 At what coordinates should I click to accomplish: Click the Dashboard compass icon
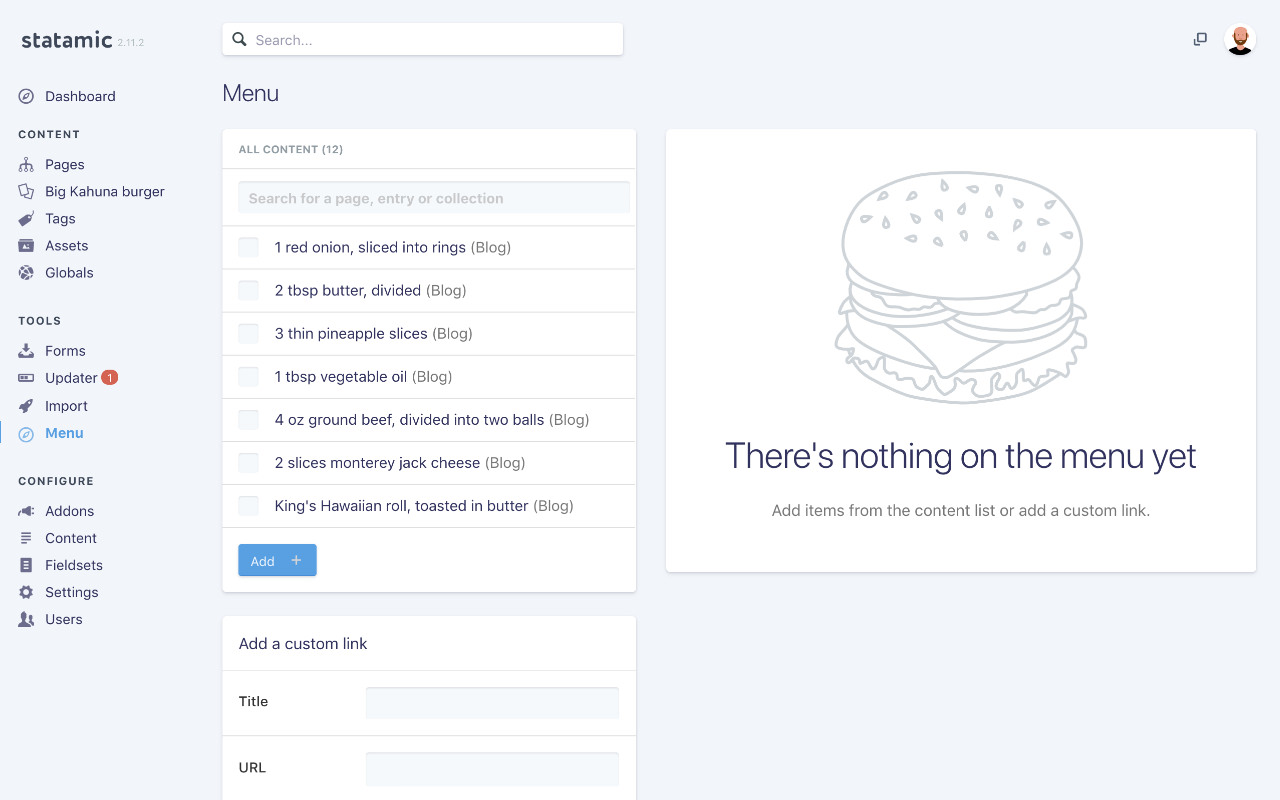click(26, 96)
